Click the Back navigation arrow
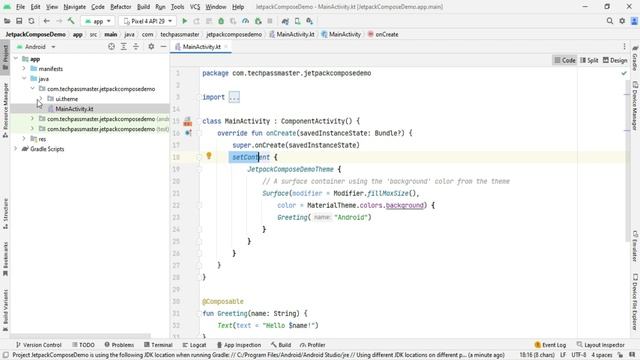The height and width of the screenshot is (360, 640). pyautogui.click(x=47, y=21)
